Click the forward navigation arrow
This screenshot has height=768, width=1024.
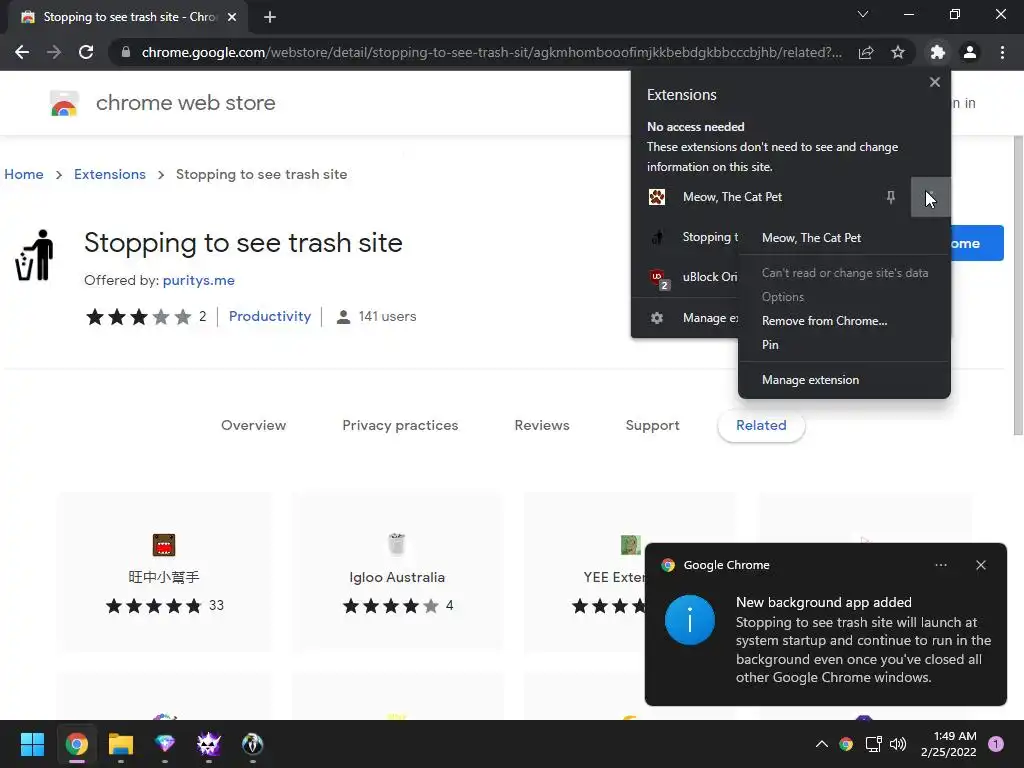[x=54, y=52]
